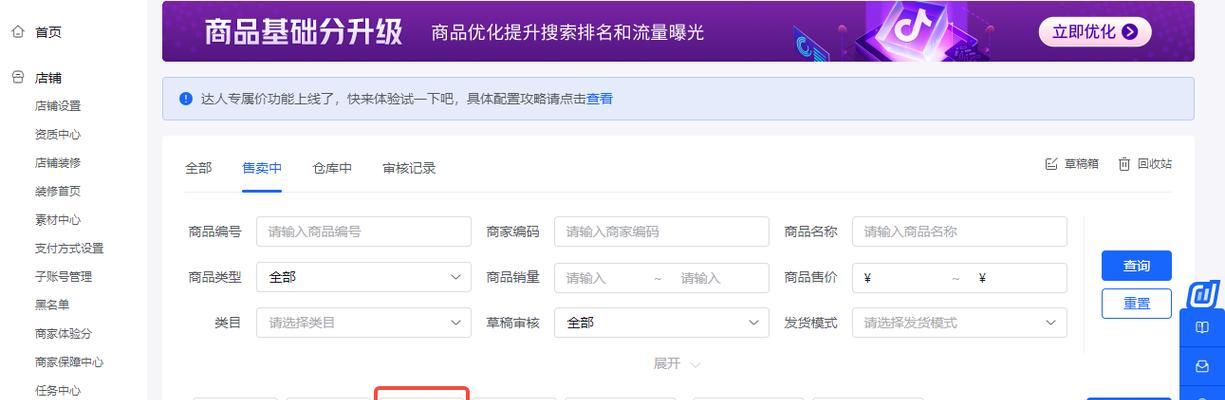Open the 回收站 recycle bin icon
The height and width of the screenshot is (400, 1225).
pyautogui.click(x=1124, y=164)
